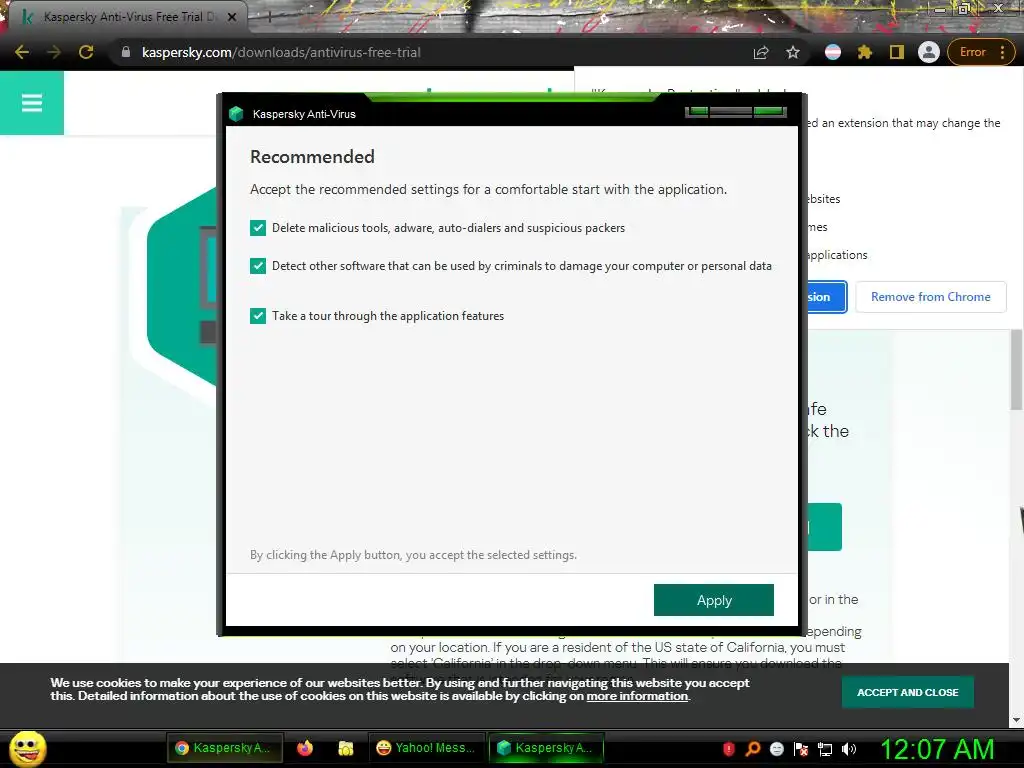Go forward in the Chrome browser
1024x768 pixels.
click(54, 52)
